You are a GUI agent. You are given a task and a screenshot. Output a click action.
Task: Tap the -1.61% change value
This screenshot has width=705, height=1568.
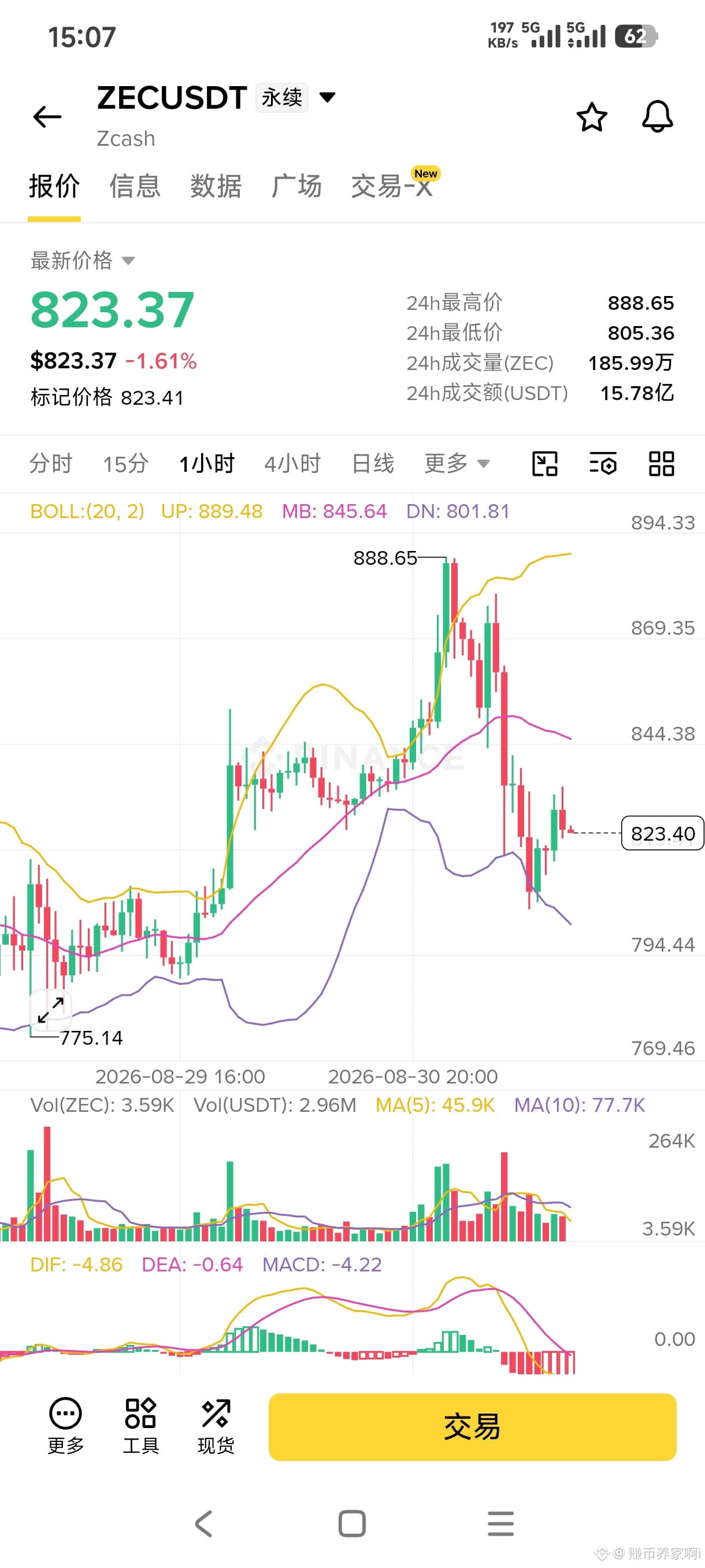(161, 361)
